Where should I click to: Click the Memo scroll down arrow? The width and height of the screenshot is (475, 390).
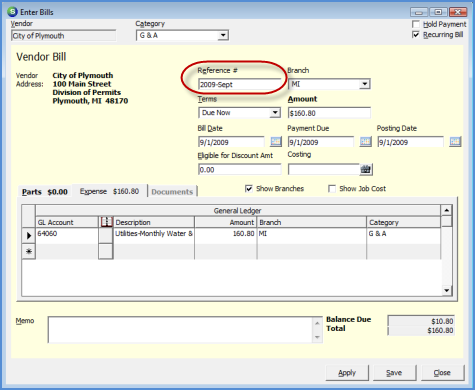pos(317,337)
